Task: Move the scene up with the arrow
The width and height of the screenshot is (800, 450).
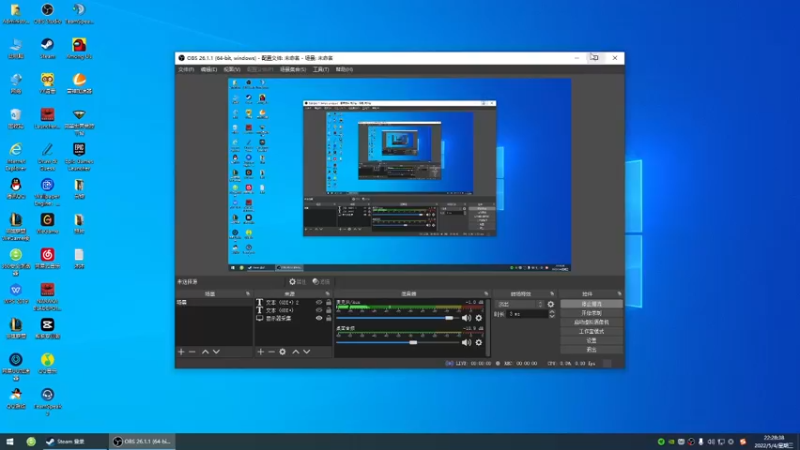Action: point(205,352)
